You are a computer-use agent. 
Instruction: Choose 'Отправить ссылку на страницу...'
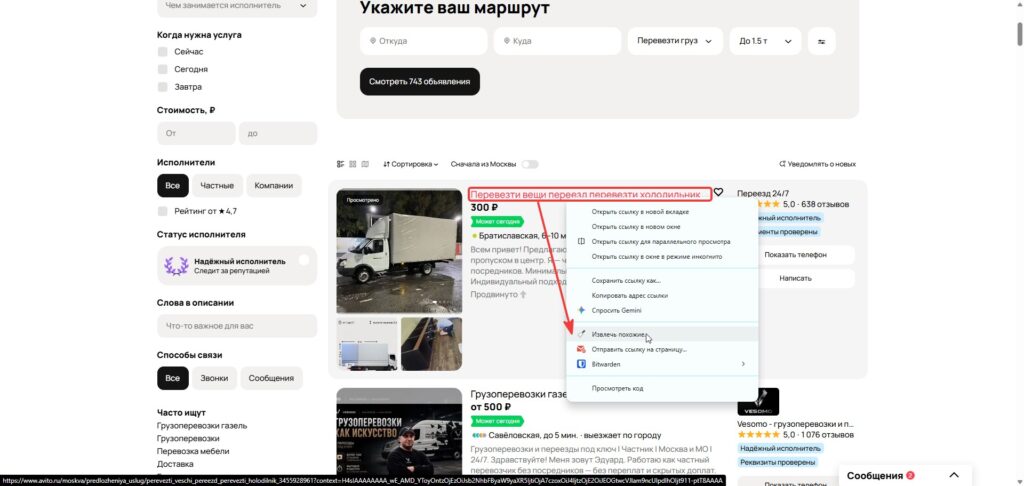(662, 349)
